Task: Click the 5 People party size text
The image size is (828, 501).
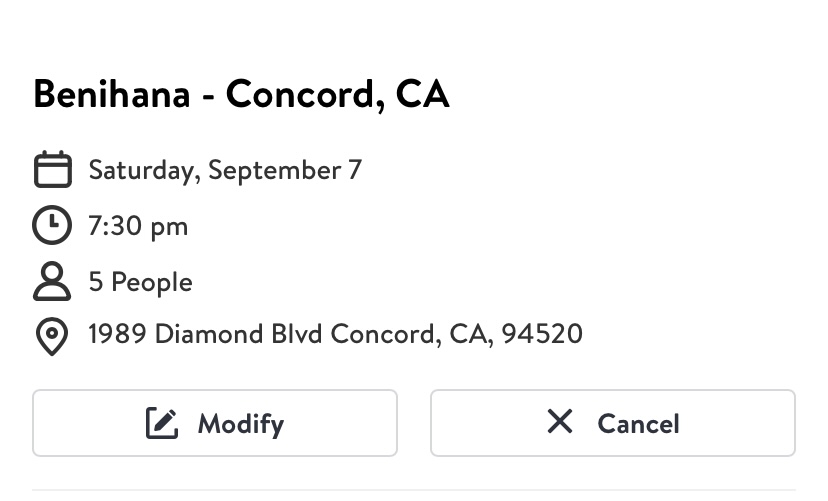Action: point(140,282)
